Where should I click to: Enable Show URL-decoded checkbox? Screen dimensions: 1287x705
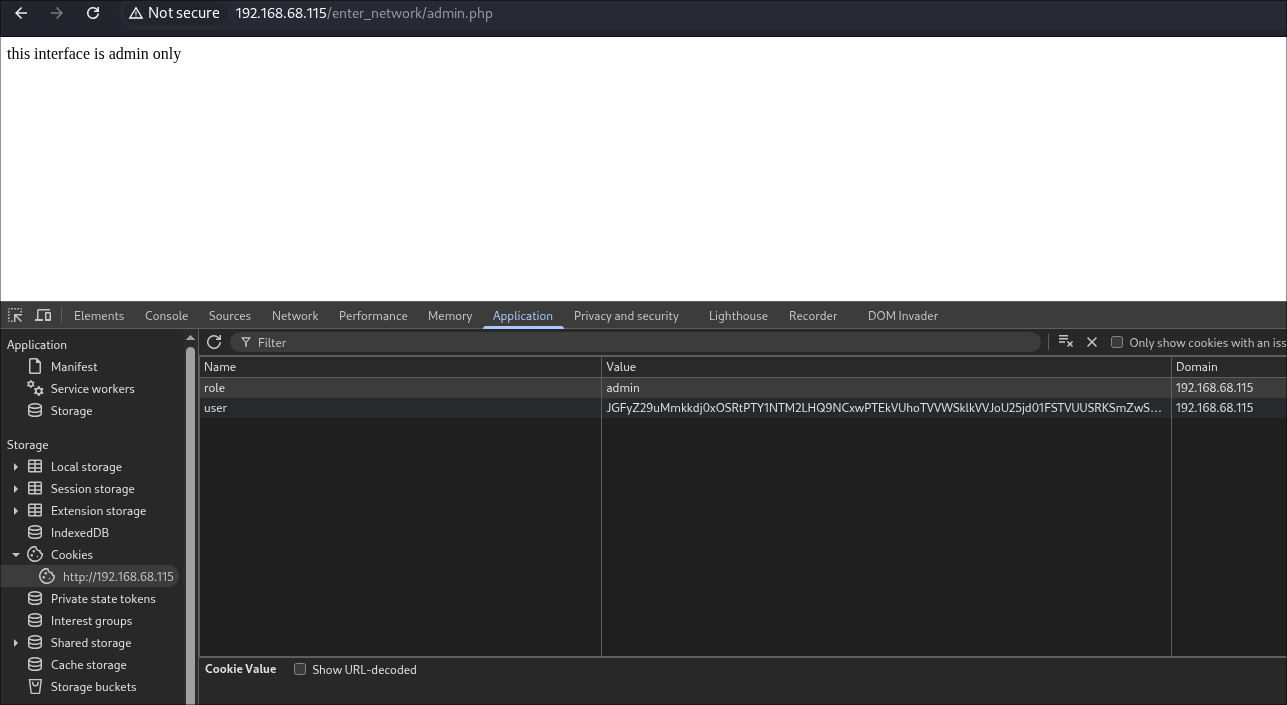[x=300, y=669]
